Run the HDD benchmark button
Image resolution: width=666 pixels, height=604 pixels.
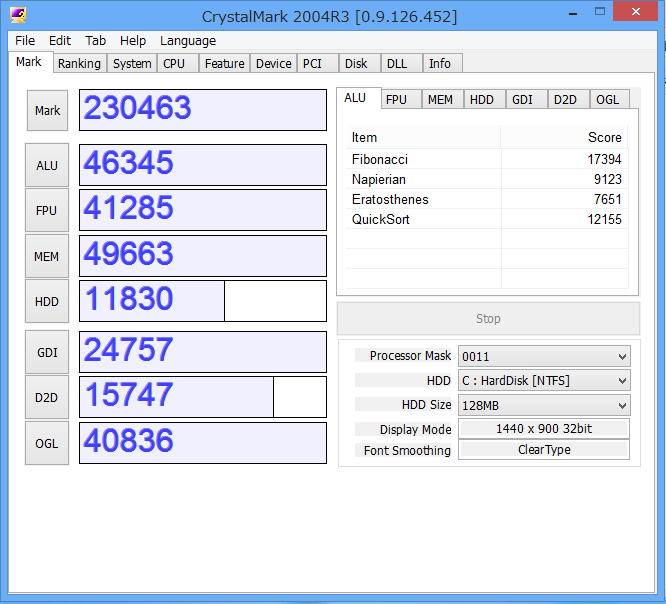click(47, 302)
